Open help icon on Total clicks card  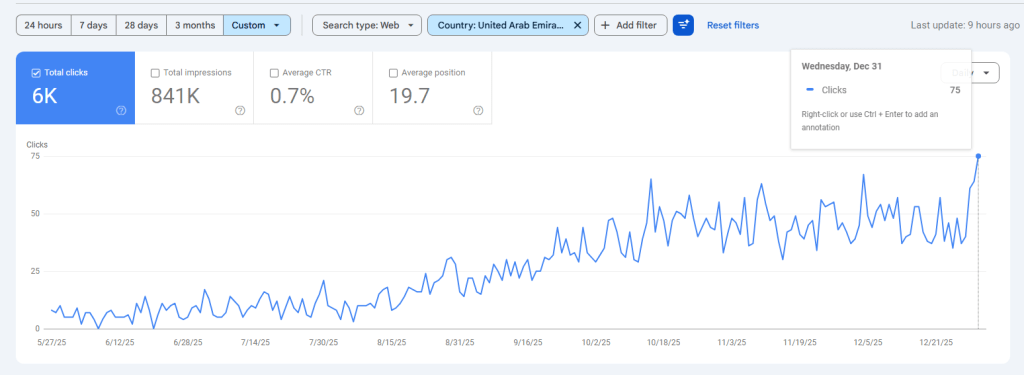tap(121, 110)
